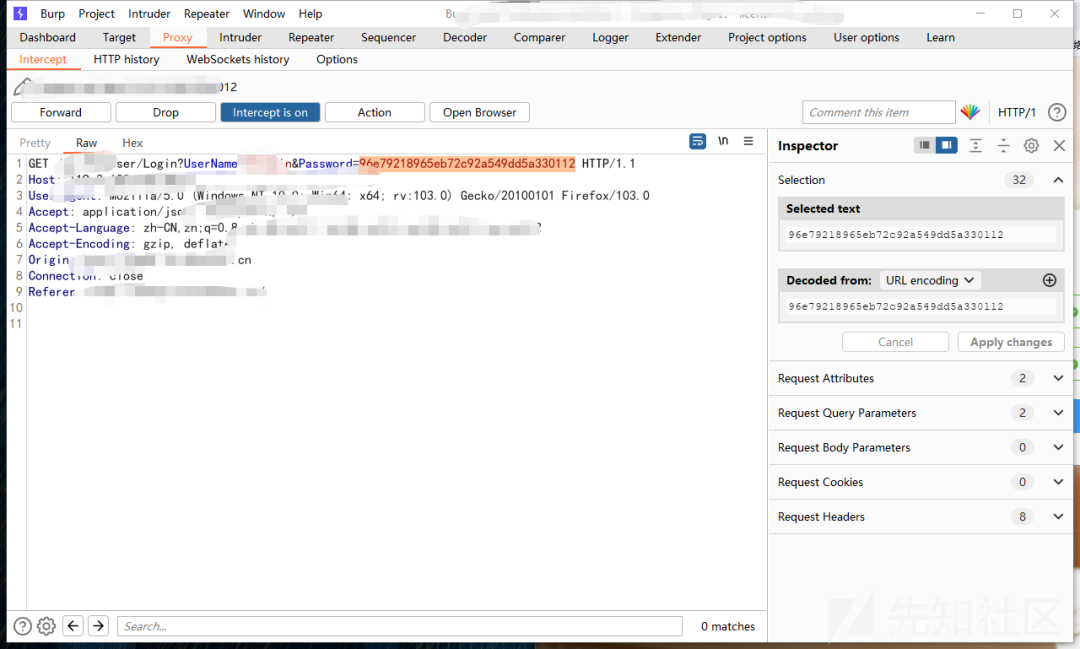Expand Request Body Parameters section
Image resolution: width=1080 pixels, height=649 pixels.
(x=1058, y=447)
